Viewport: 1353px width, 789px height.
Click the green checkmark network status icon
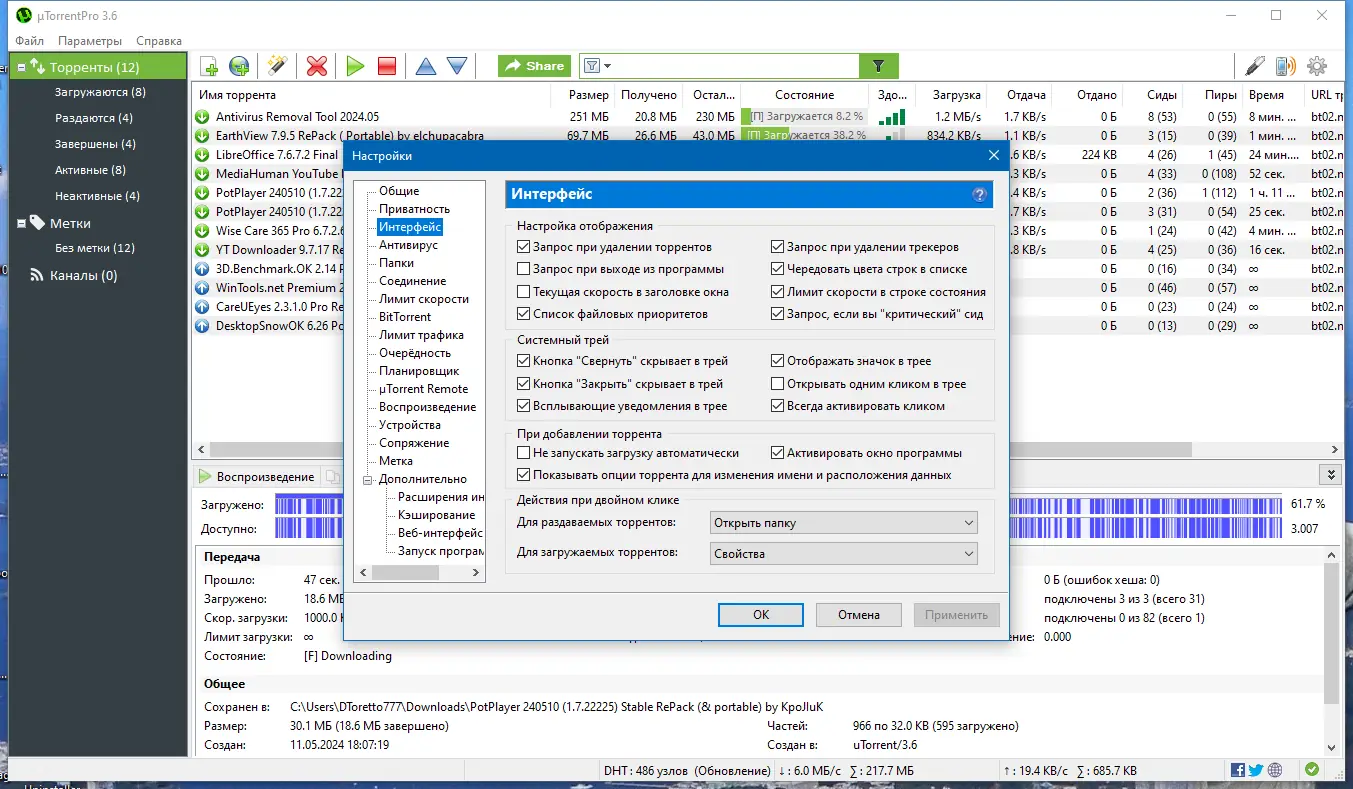pos(1311,770)
